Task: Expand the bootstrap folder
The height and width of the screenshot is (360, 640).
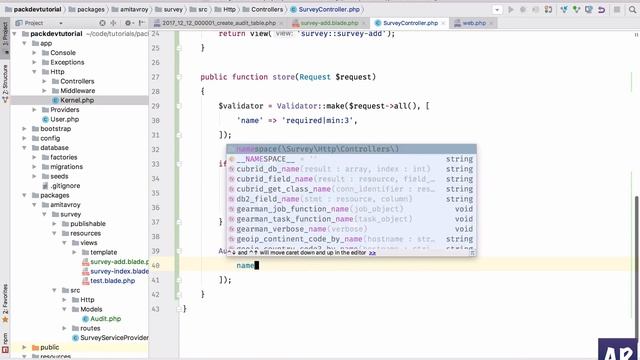Action: coord(24,129)
